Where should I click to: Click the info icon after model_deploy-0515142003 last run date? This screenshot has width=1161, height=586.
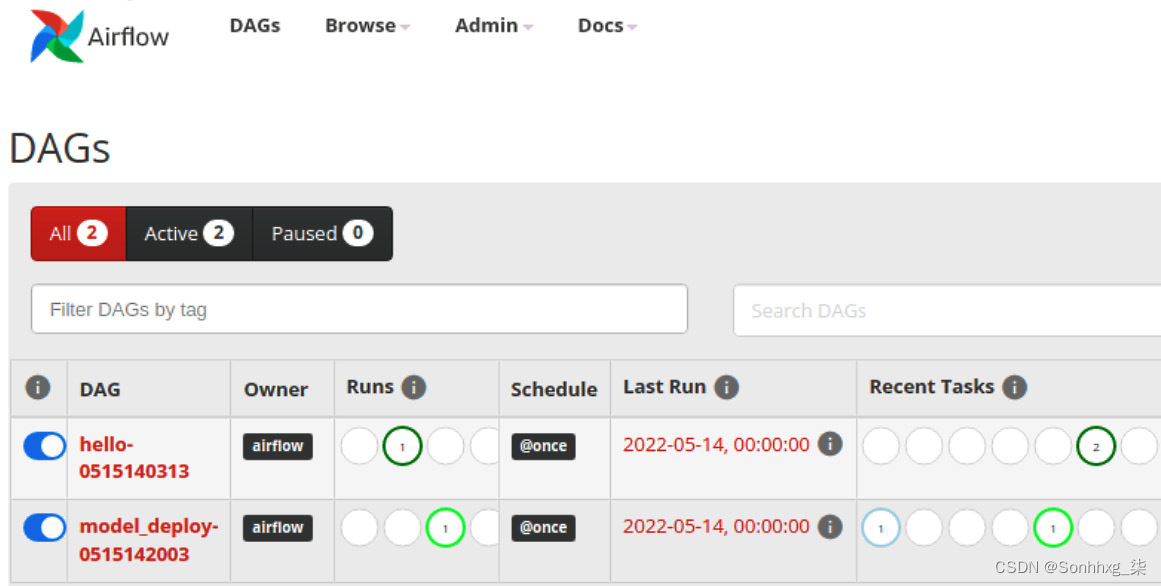(x=830, y=527)
